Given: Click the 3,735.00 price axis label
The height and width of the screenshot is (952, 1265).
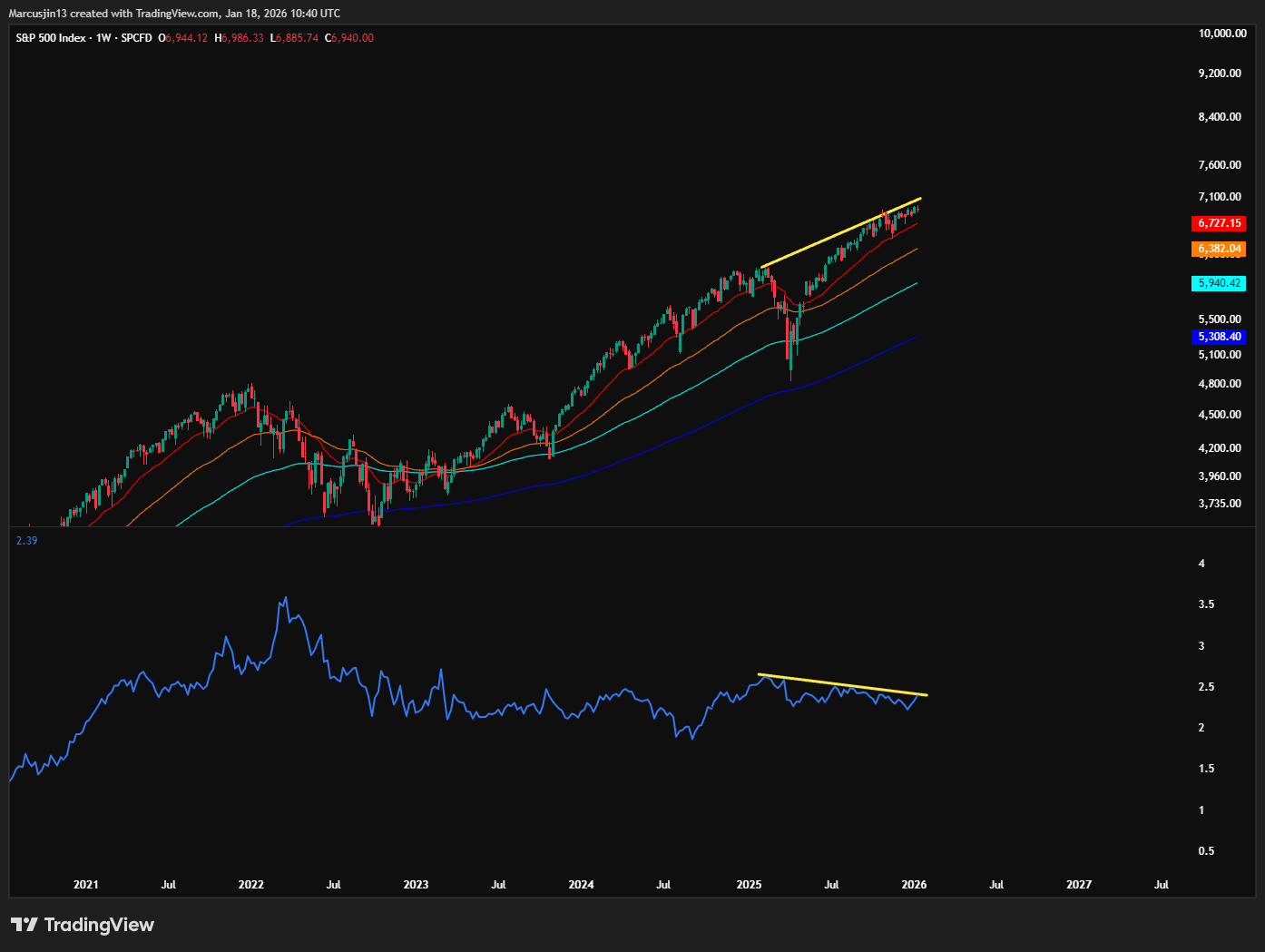Looking at the screenshot, I should [x=1220, y=504].
